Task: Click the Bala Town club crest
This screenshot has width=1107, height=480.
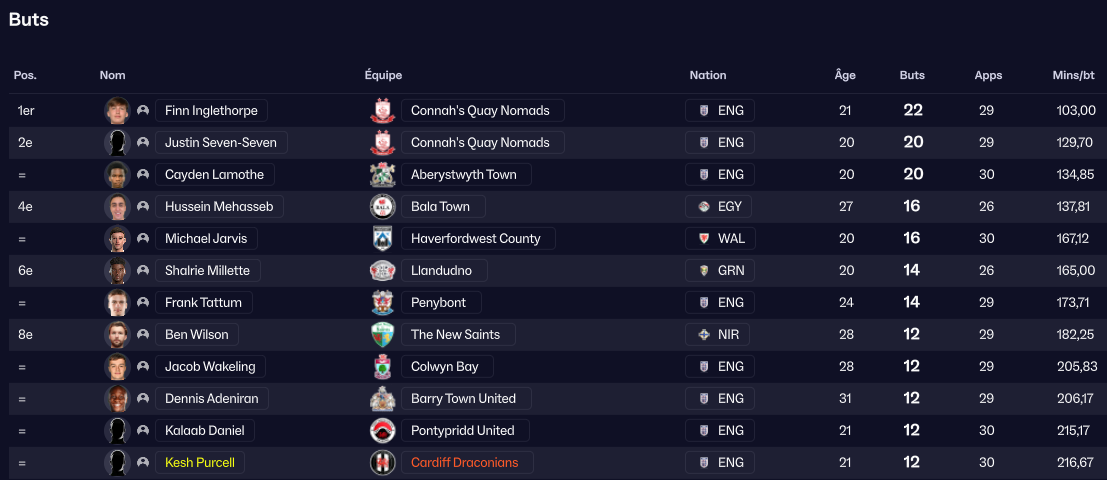Action: point(382,207)
